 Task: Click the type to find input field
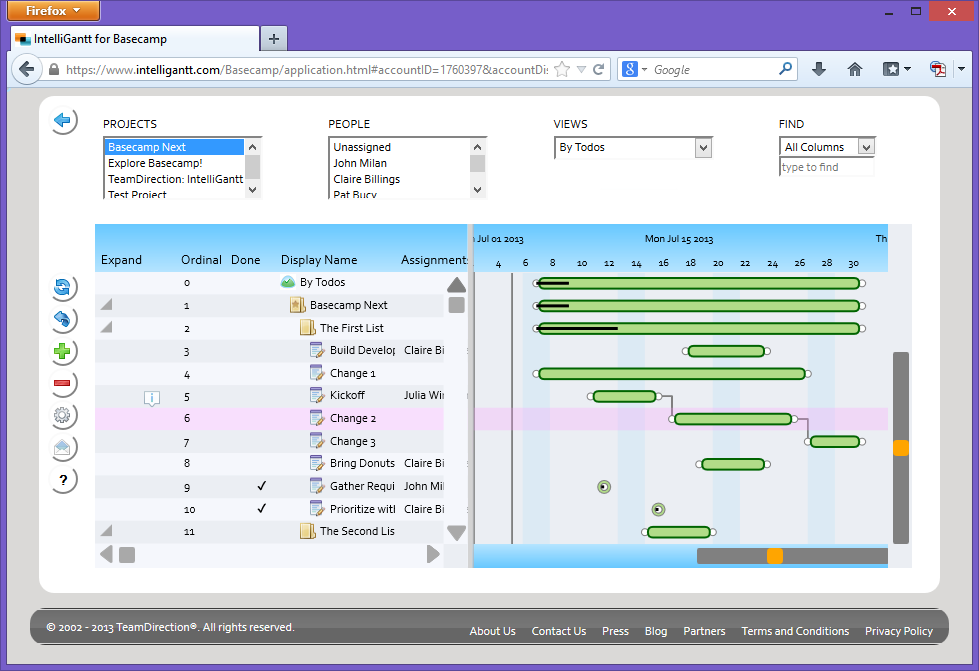pos(826,167)
